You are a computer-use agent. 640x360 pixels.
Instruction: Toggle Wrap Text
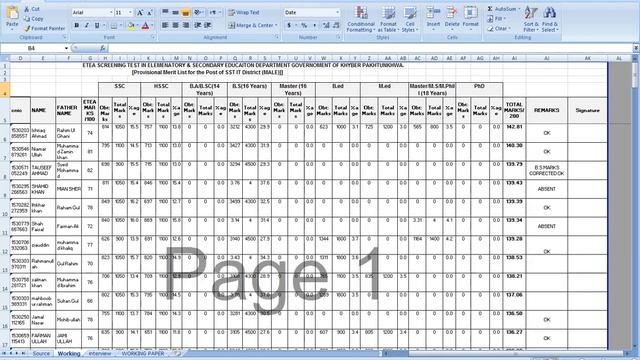point(244,13)
